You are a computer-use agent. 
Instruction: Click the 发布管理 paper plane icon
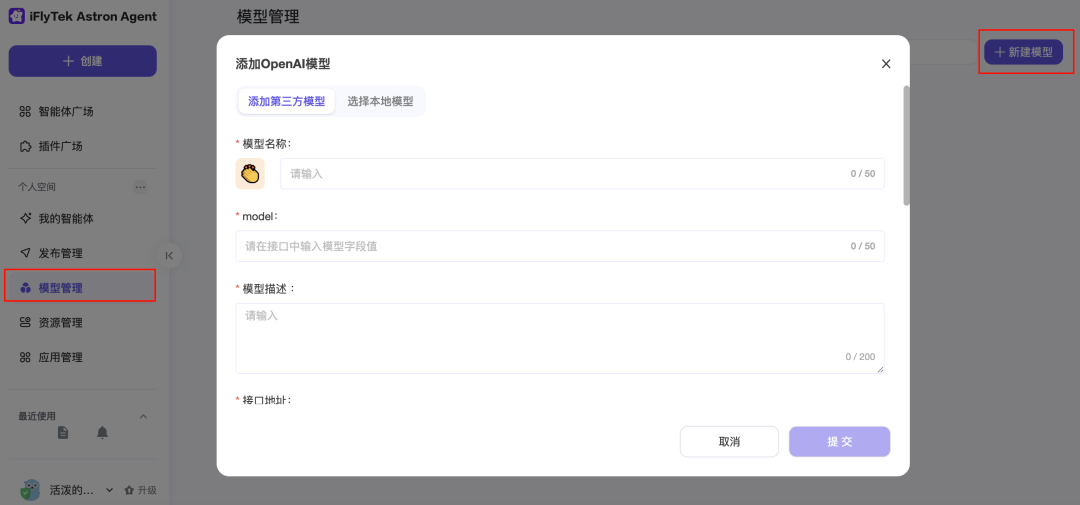pyautogui.click(x=25, y=253)
